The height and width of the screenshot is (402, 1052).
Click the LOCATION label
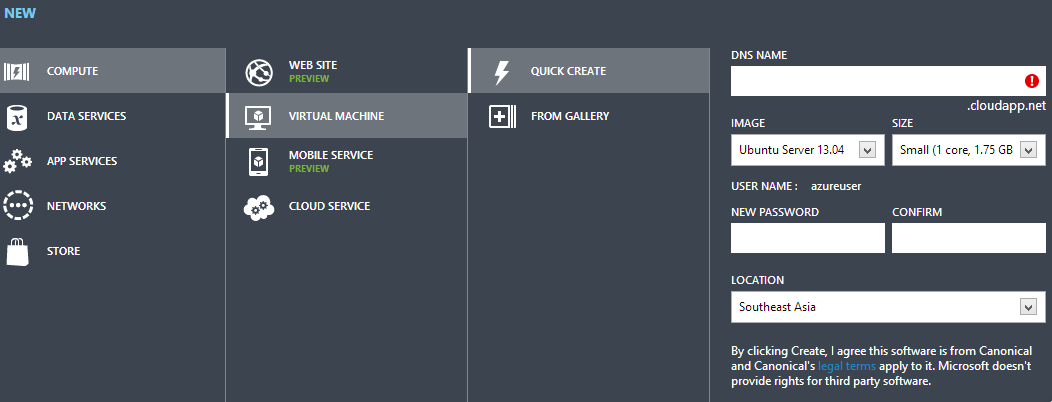pyautogui.click(x=757, y=280)
